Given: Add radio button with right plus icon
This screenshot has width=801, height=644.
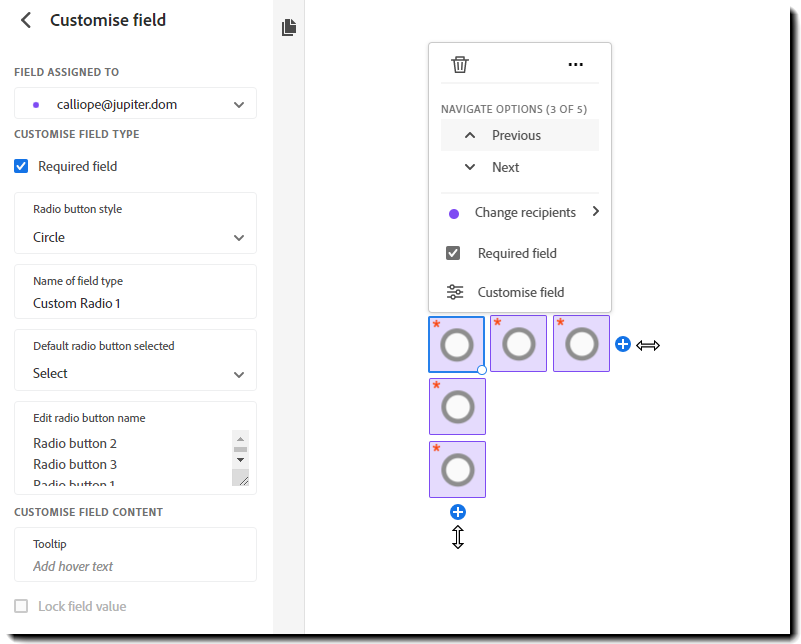Looking at the screenshot, I should pyautogui.click(x=623, y=344).
